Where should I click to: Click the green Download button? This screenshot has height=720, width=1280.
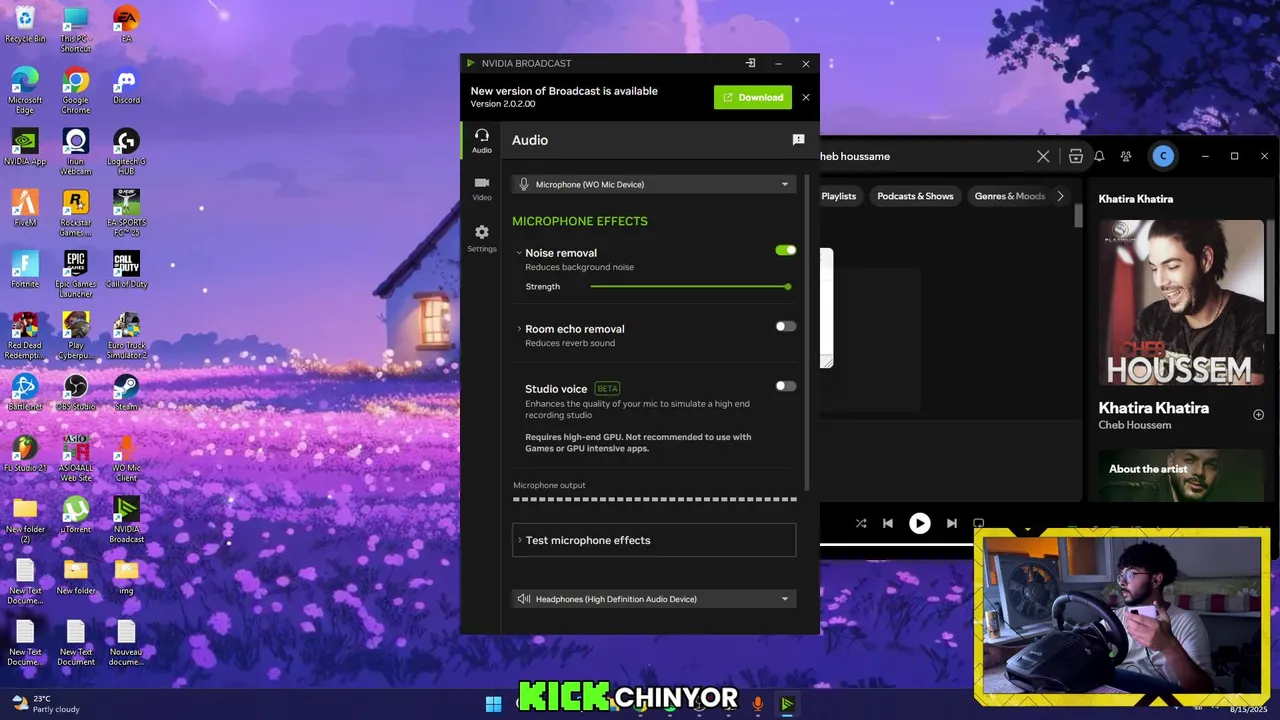tap(753, 97)
